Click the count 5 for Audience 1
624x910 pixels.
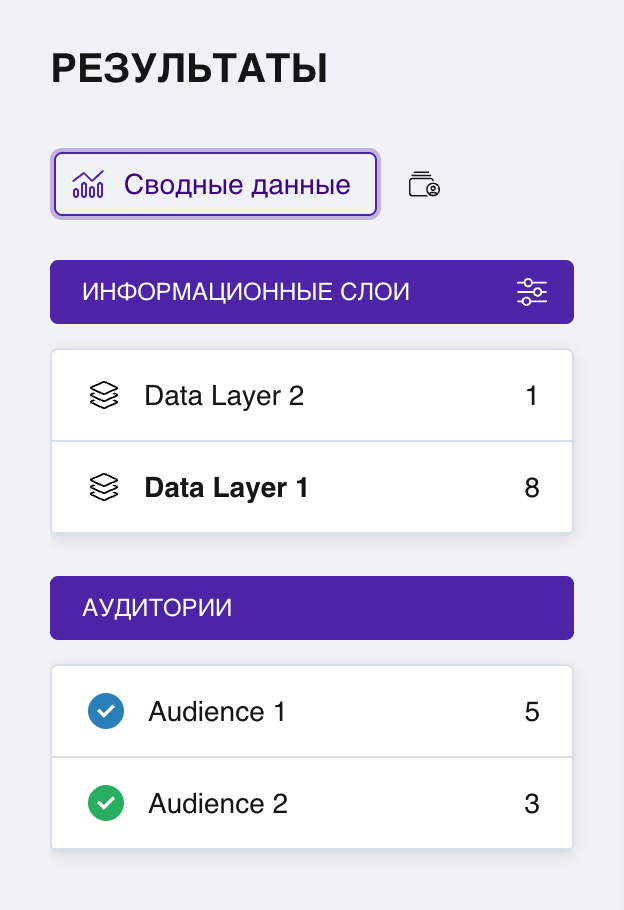pyautogui.click(x=532, y=712)
